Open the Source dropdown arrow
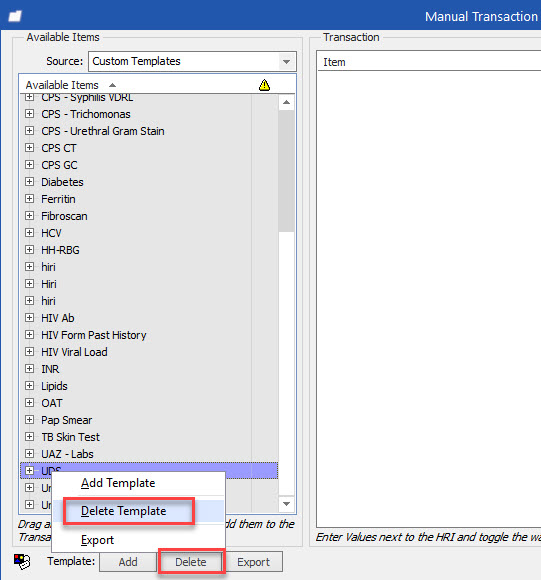541x580 pixels. click(286, 61)
